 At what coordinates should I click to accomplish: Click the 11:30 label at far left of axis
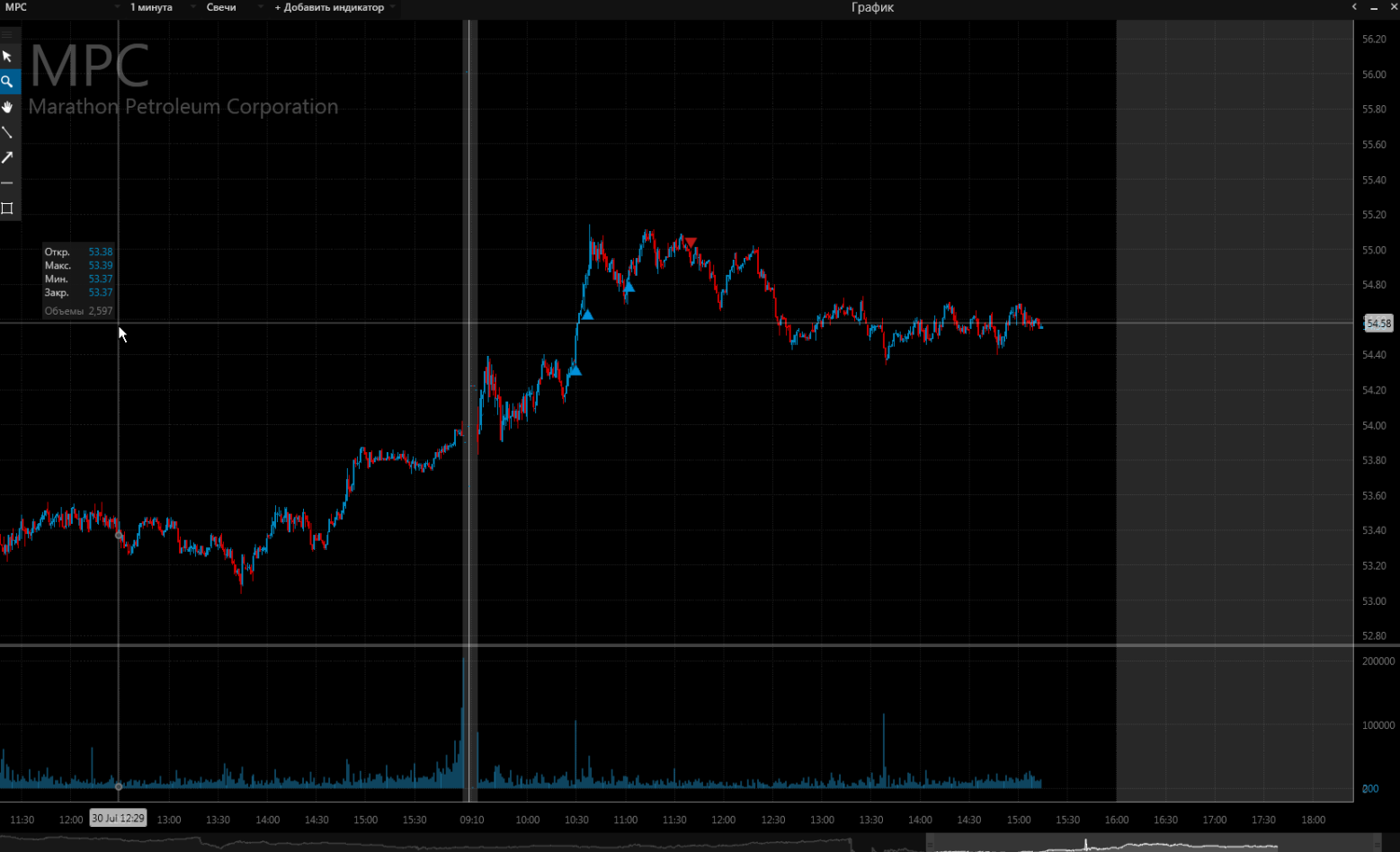click(x=22, y=820)
